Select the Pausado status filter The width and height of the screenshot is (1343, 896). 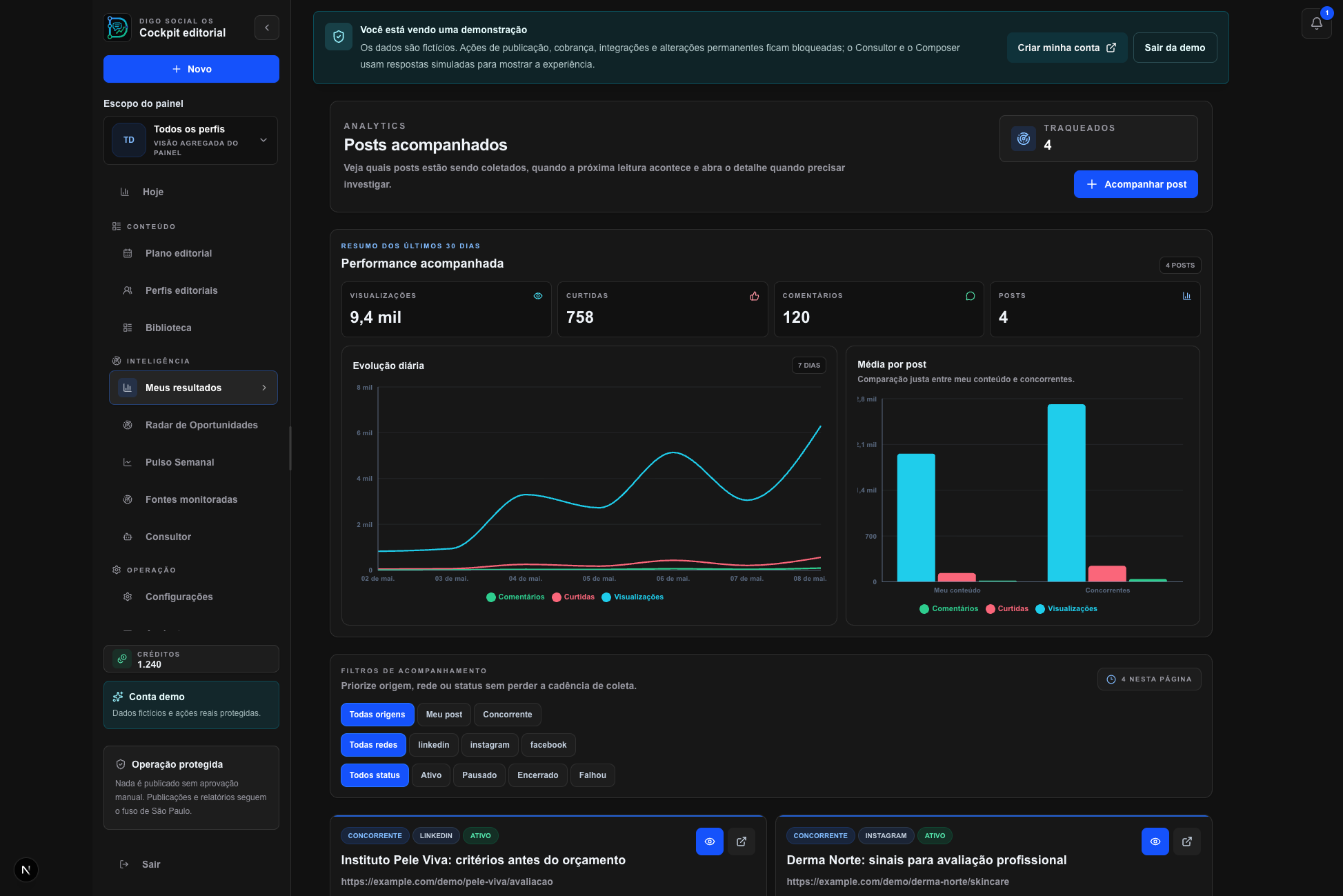pyautogui.click(x=479, y=775)
